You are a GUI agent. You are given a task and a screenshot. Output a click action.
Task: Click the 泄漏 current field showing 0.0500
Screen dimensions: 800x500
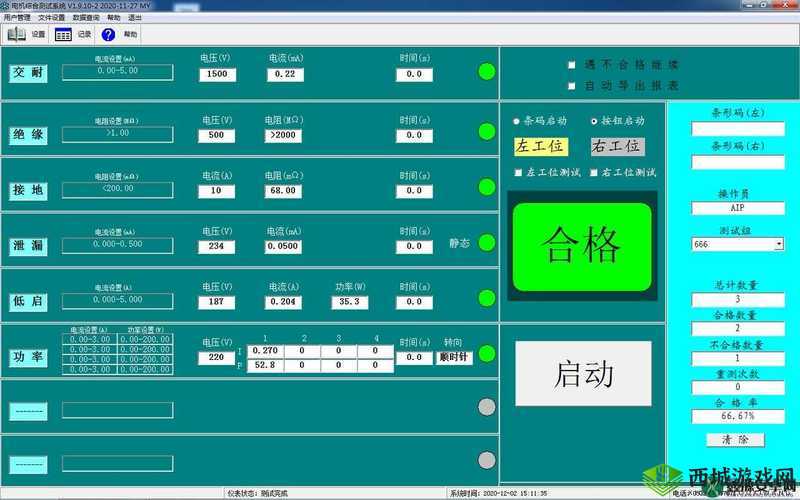click(x=283, y=247)
